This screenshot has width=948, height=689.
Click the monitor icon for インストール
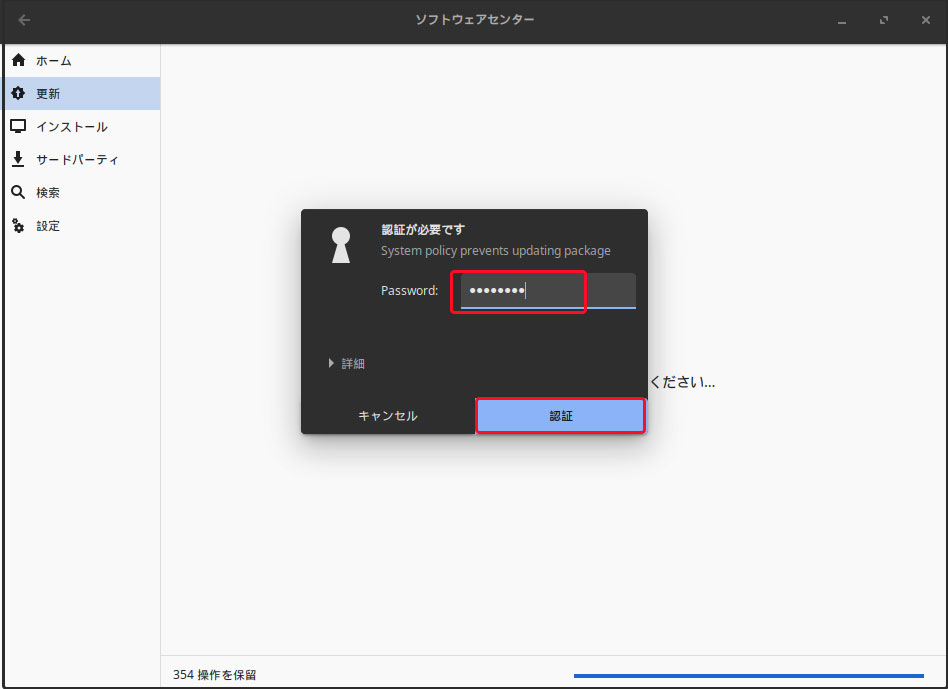(x=18, y=127)
